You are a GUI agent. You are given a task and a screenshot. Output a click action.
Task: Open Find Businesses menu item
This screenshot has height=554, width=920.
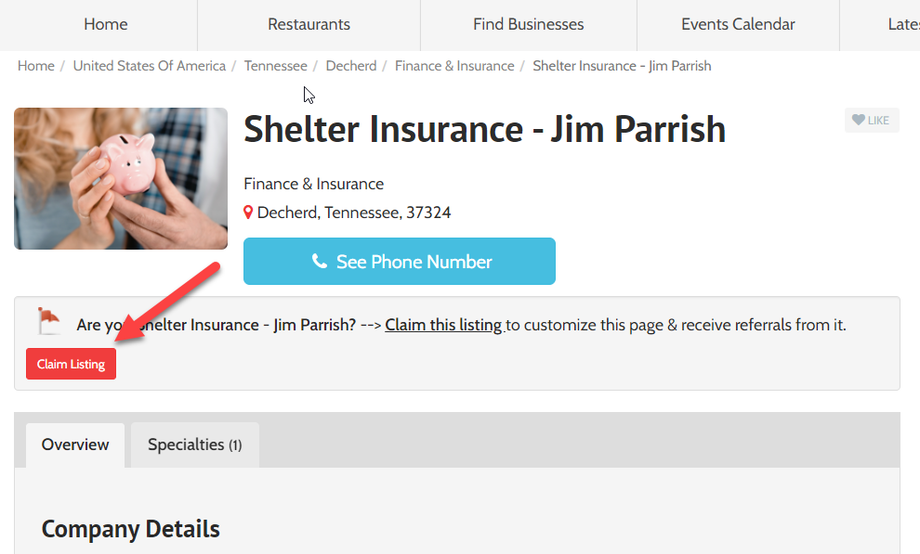click(528, 24)
